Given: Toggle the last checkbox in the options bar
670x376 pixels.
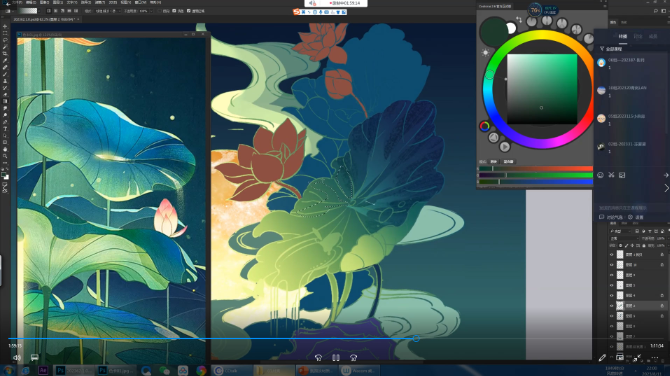Looking at the screenshot, I should [x=189, y=11].
